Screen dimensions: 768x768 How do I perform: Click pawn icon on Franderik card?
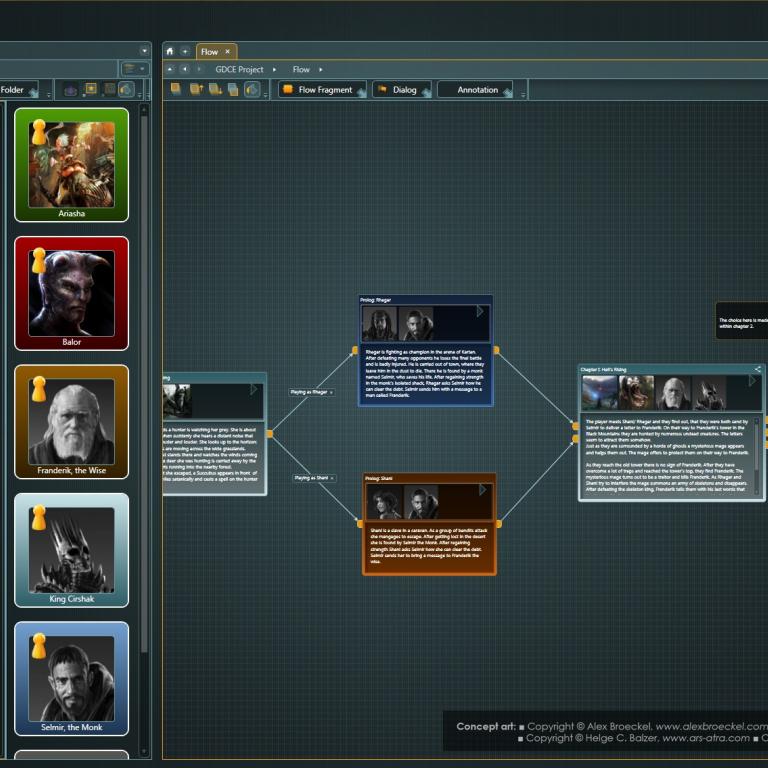pos(39,389)
